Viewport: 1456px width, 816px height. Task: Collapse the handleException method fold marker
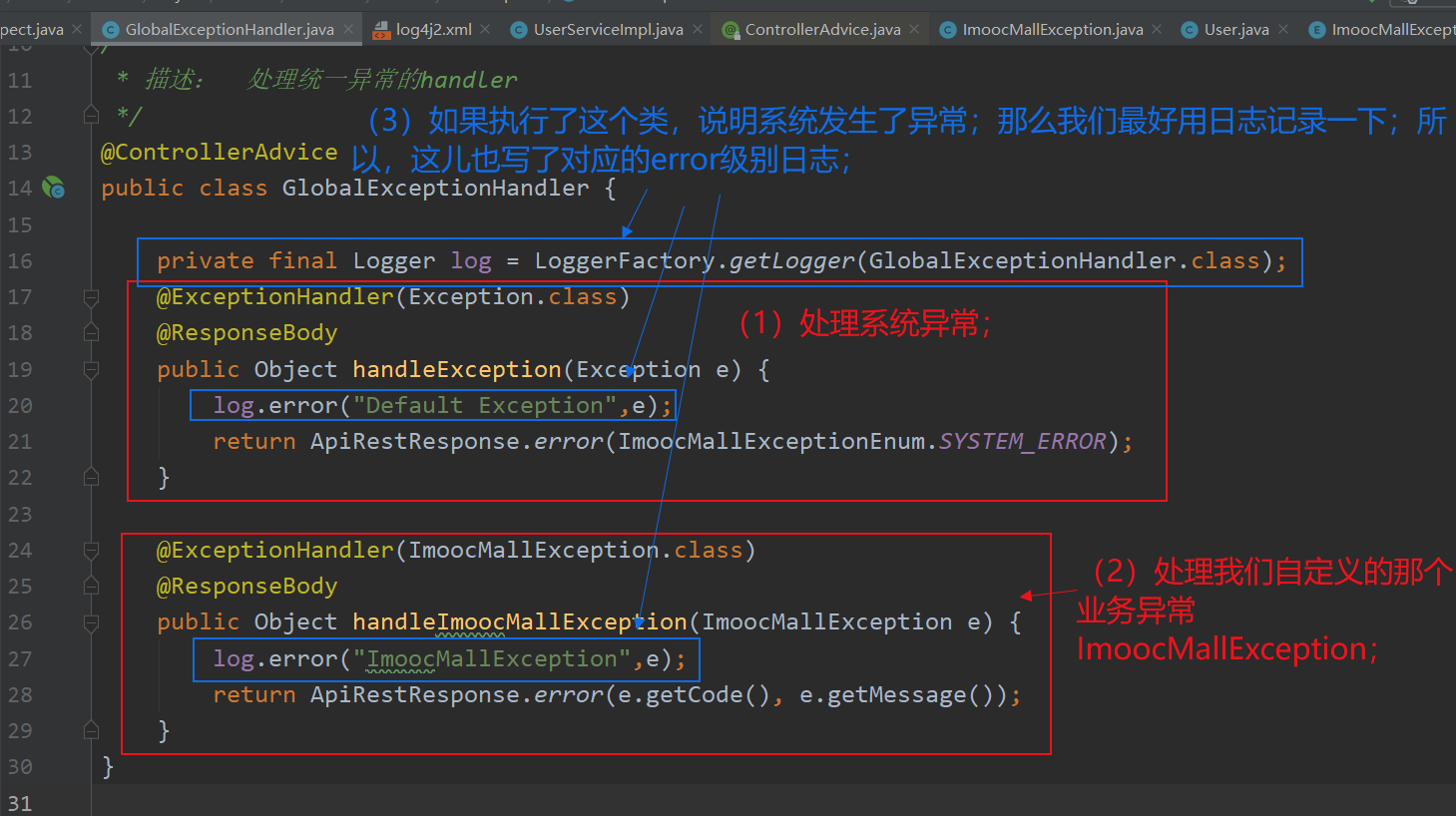point(91,370)
